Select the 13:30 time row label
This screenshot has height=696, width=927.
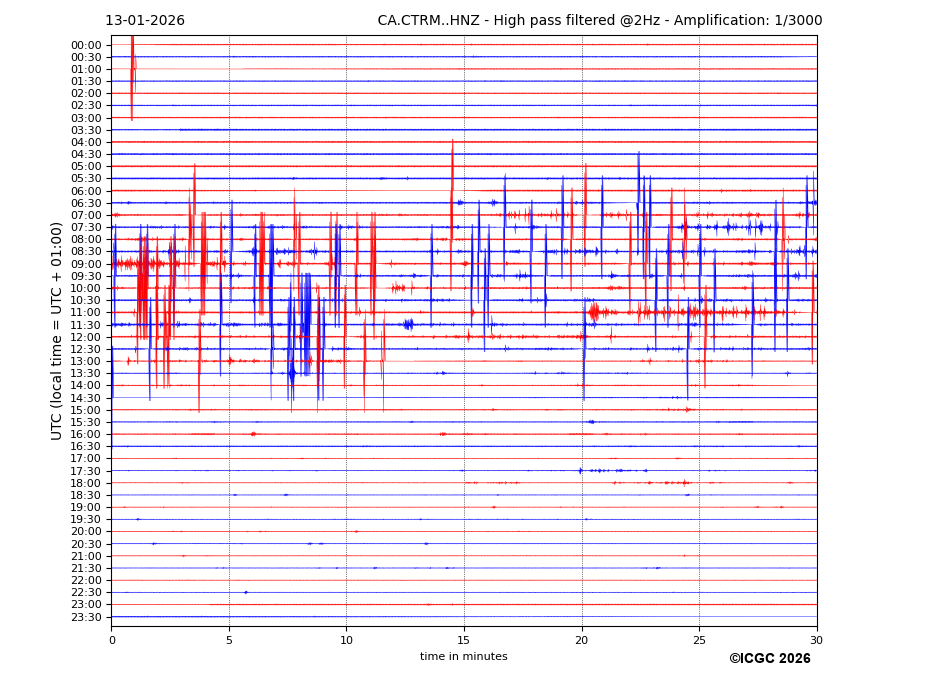pos(86,374)
